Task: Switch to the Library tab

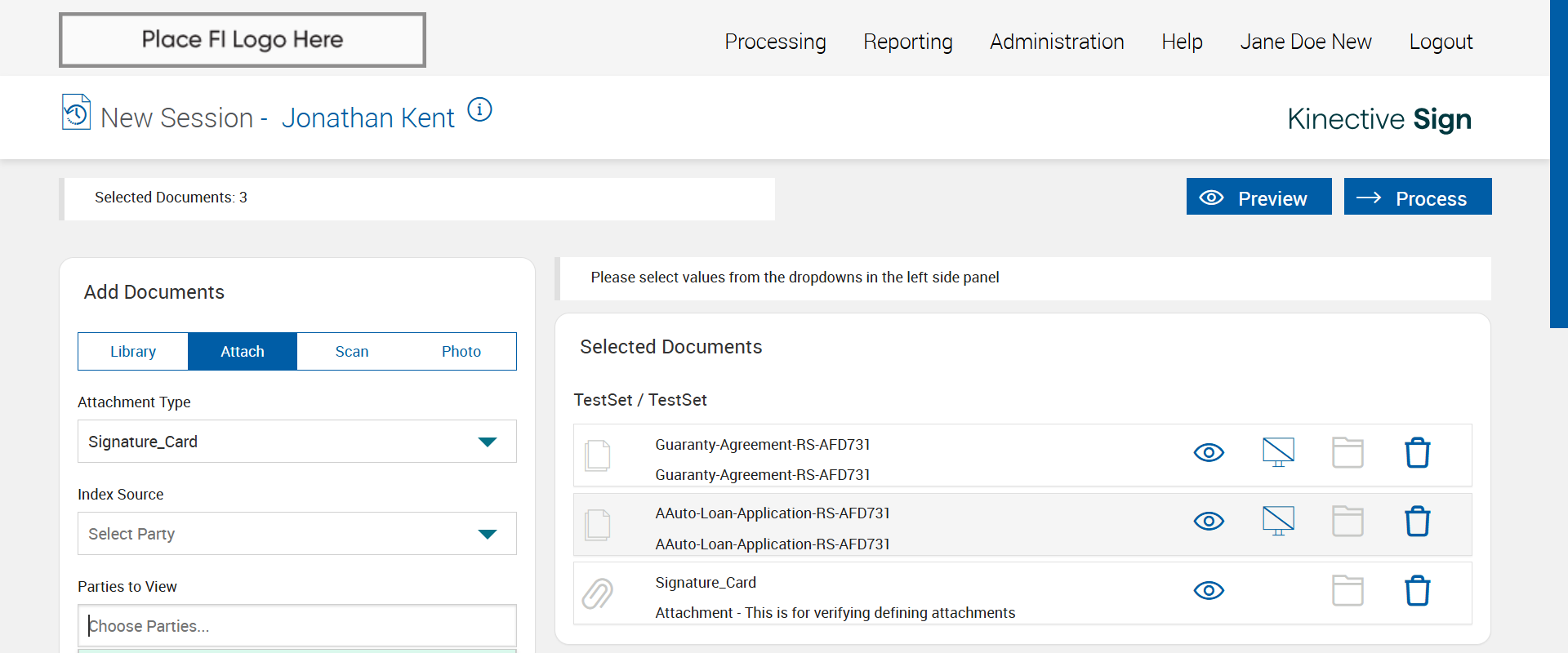Action: pyautogui.click(x=133, y=352)
